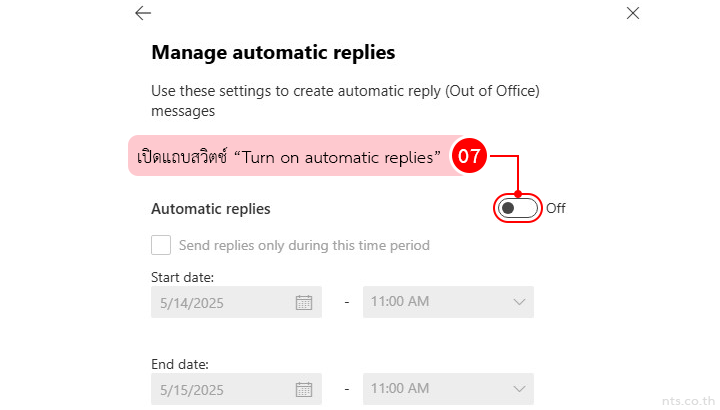Open the End date calendar picker icon

pyautogui.click(x=304, y=388)
